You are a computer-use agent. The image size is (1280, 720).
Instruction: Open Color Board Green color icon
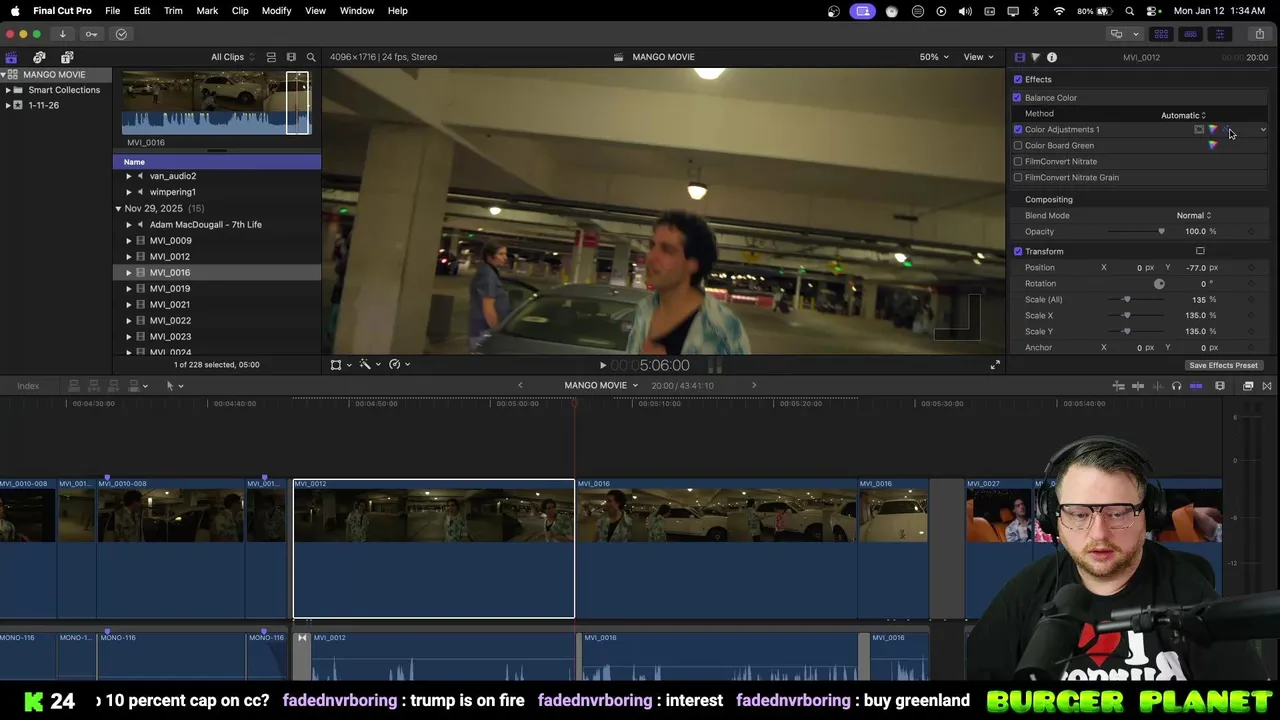tap(1213, 145)
